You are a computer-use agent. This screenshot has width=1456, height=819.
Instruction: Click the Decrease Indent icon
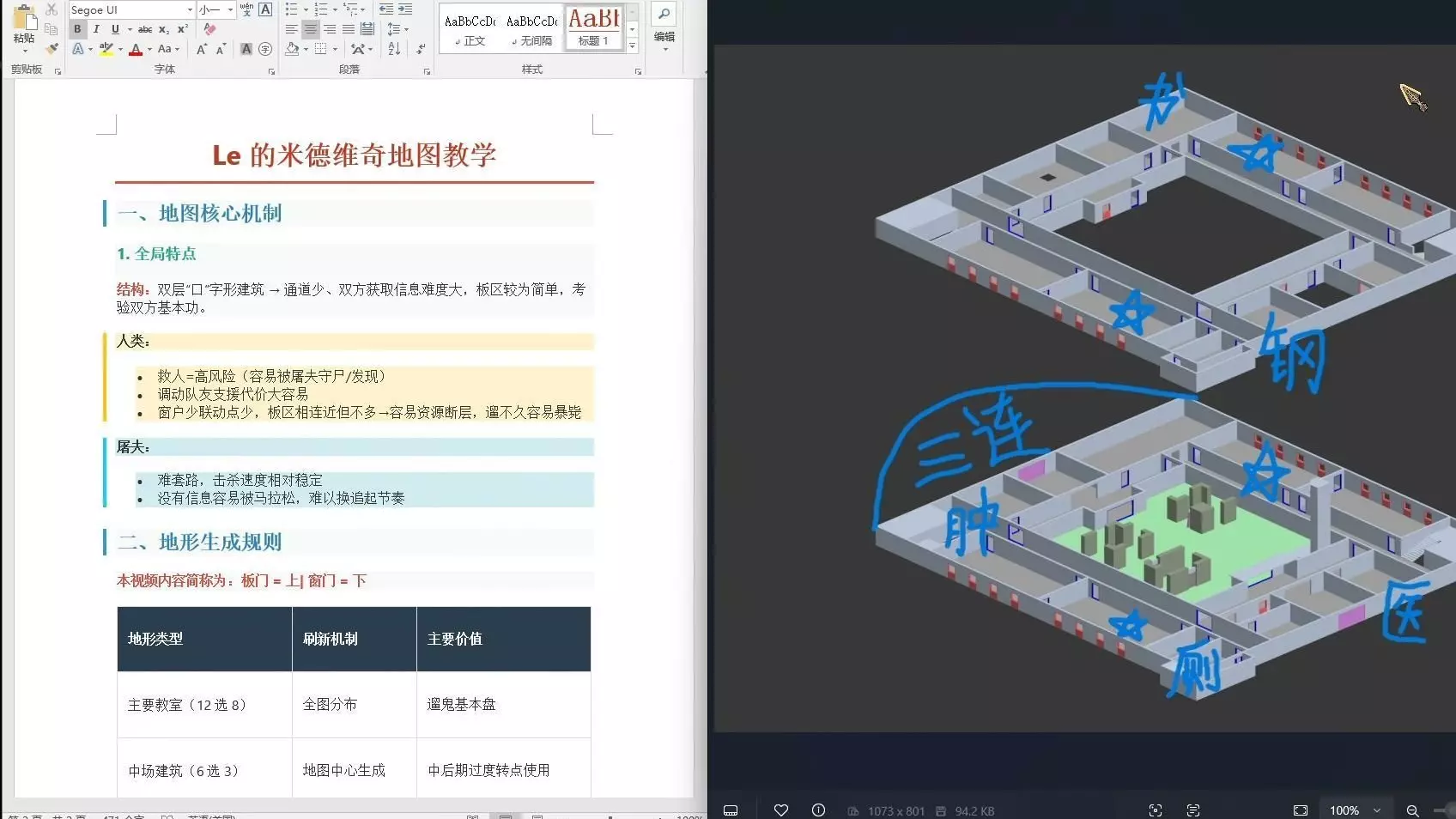[386, 9]
